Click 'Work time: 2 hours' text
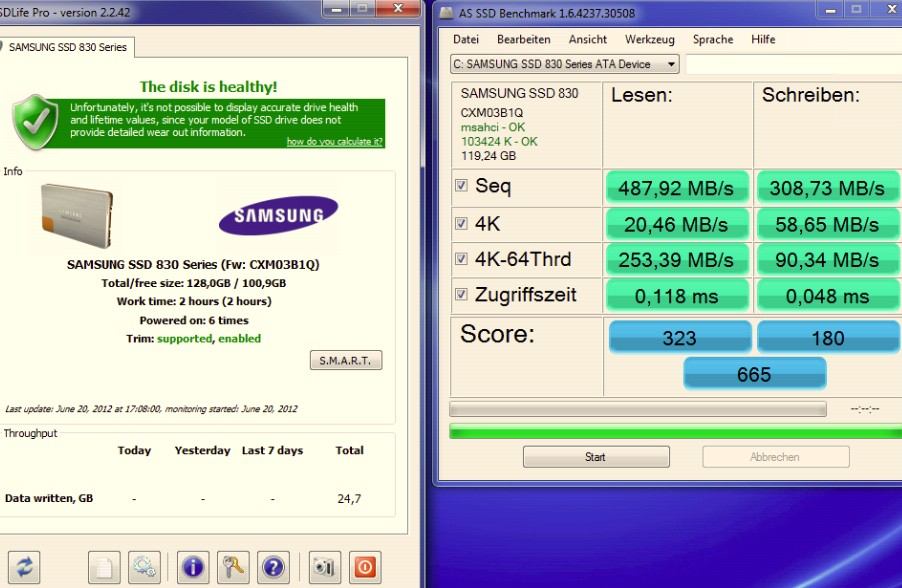The image size is (902, 588). (194, 301)
